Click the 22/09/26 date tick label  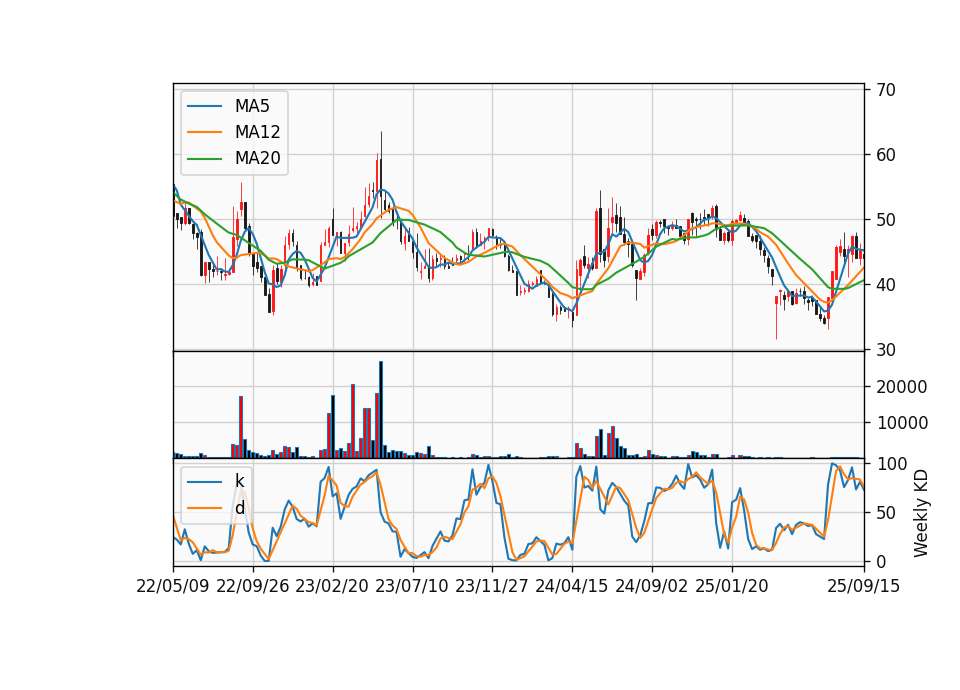click(x=253, y=586)
